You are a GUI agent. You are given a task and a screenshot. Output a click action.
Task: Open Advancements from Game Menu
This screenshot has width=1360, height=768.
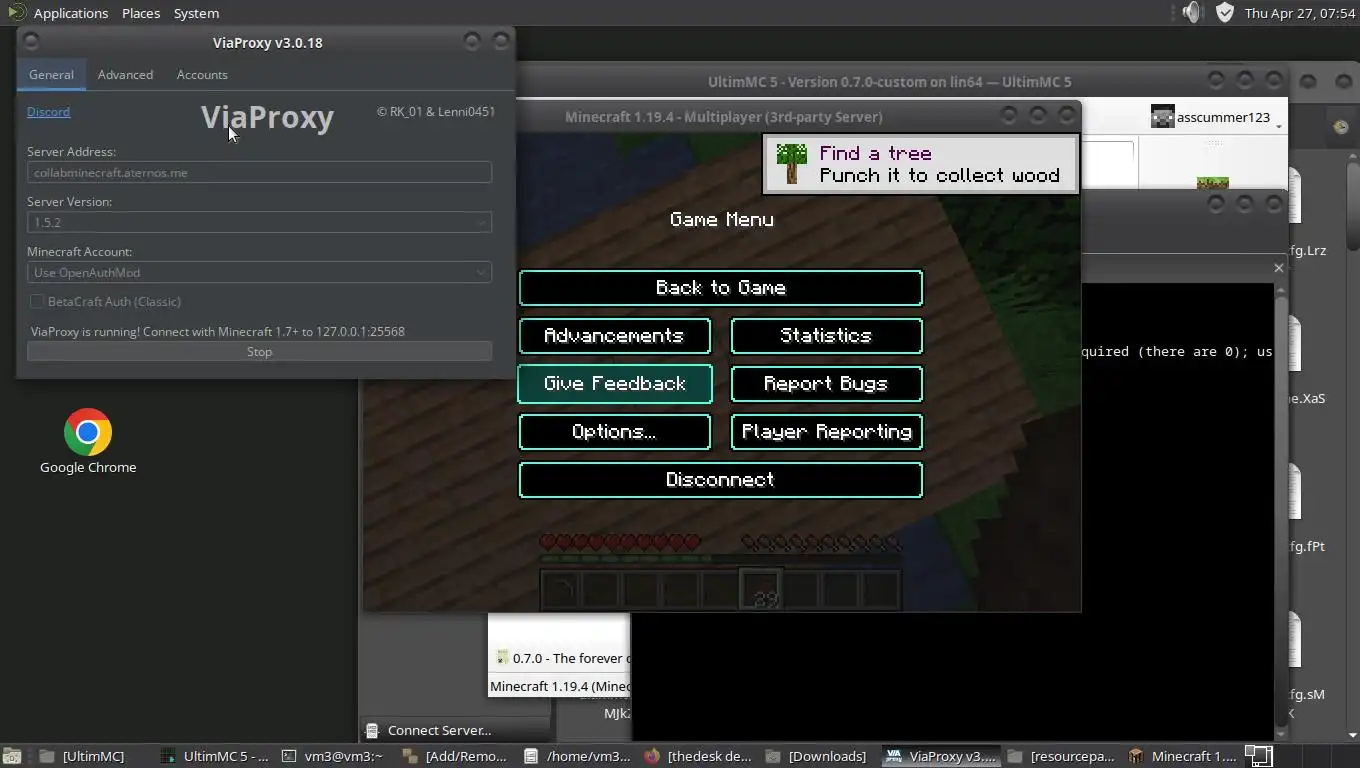614,335
